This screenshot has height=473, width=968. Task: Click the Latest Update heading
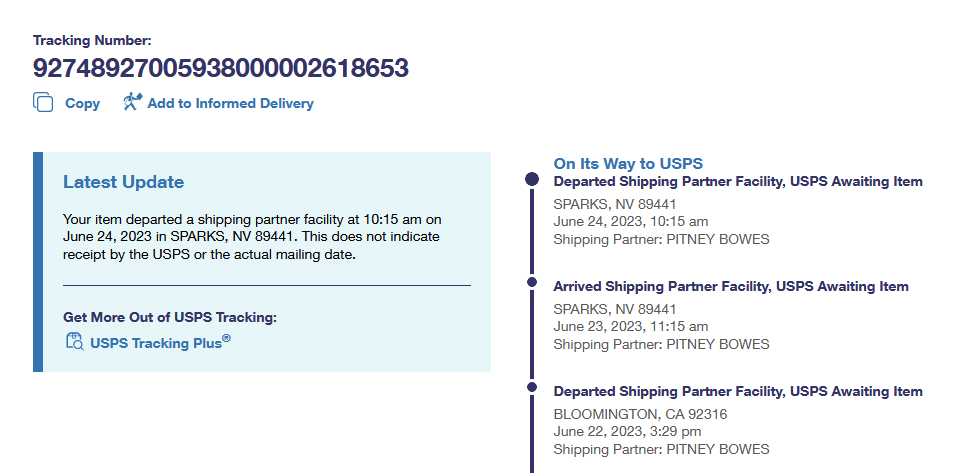pyautogui.click(x=123, y=182)
